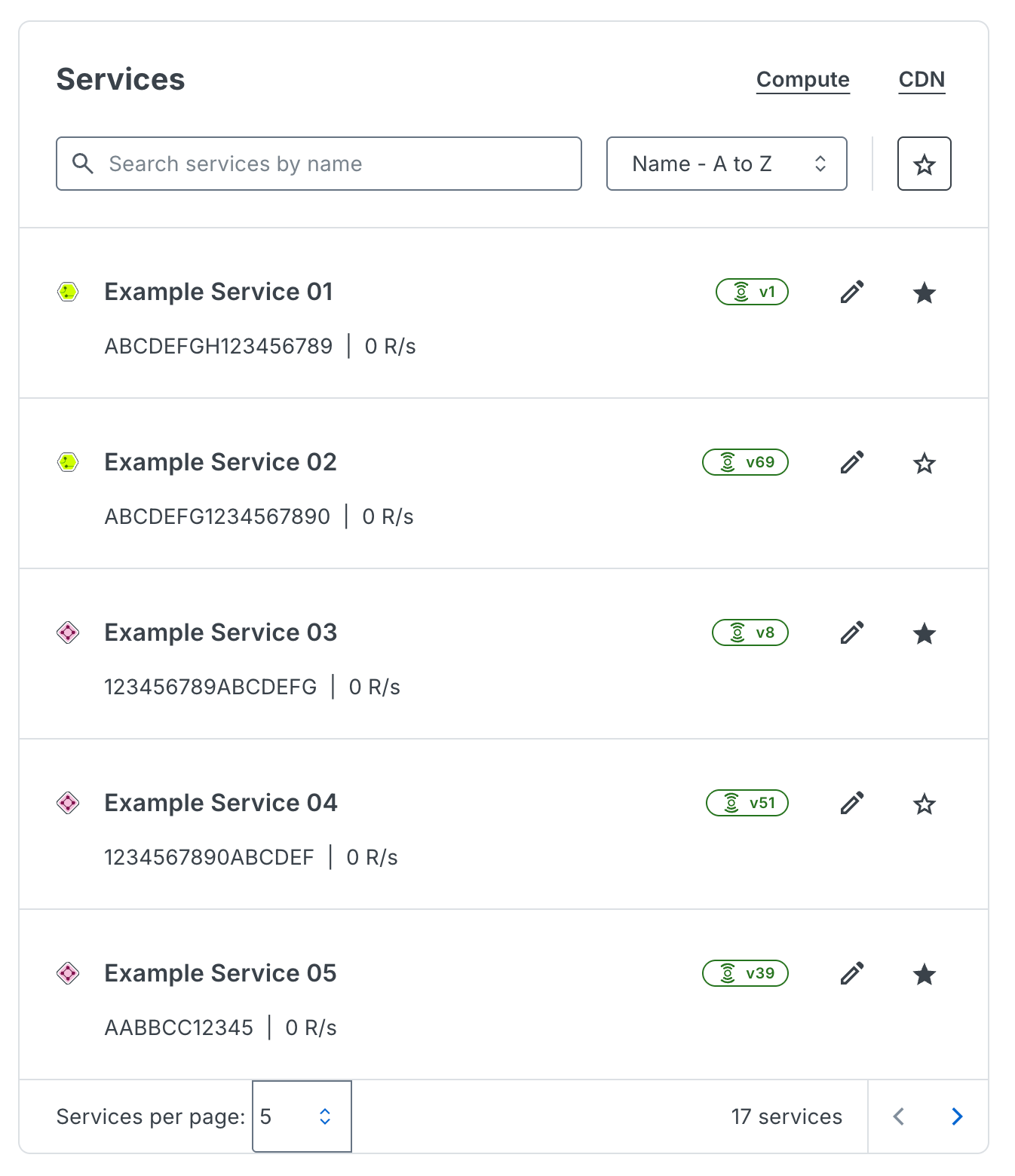Unfavorite Example Service 01 by clicking its filled star
The image size is (1015, 1176).
click(925, 292)
